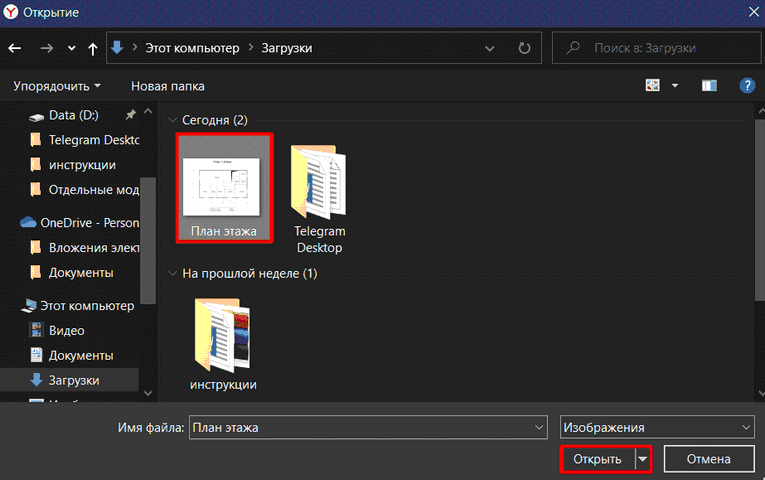Open Telegram Desktop in sidebar

tap(84, 140)
